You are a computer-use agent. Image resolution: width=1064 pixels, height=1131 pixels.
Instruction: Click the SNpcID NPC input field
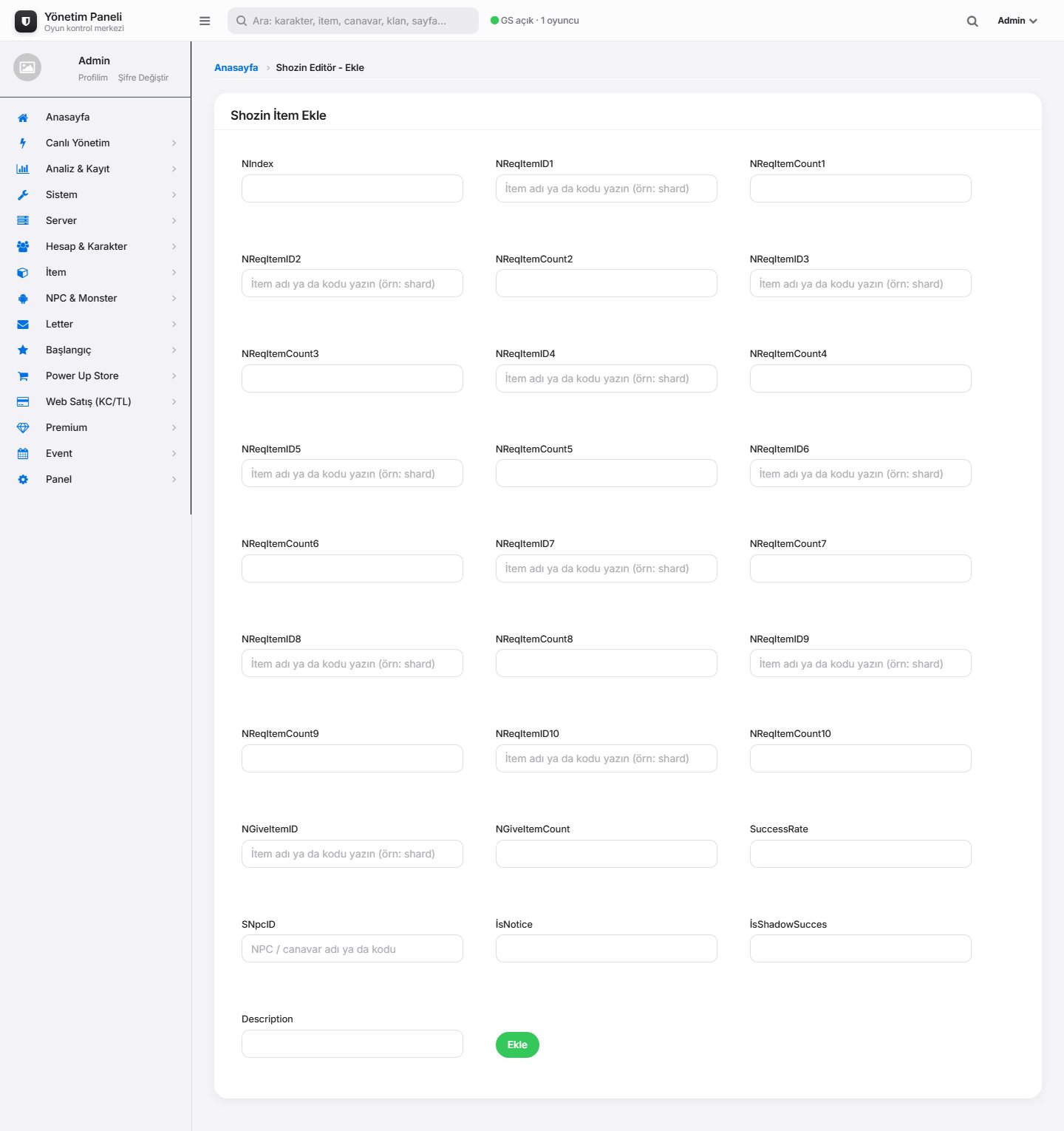coord(352,948)
